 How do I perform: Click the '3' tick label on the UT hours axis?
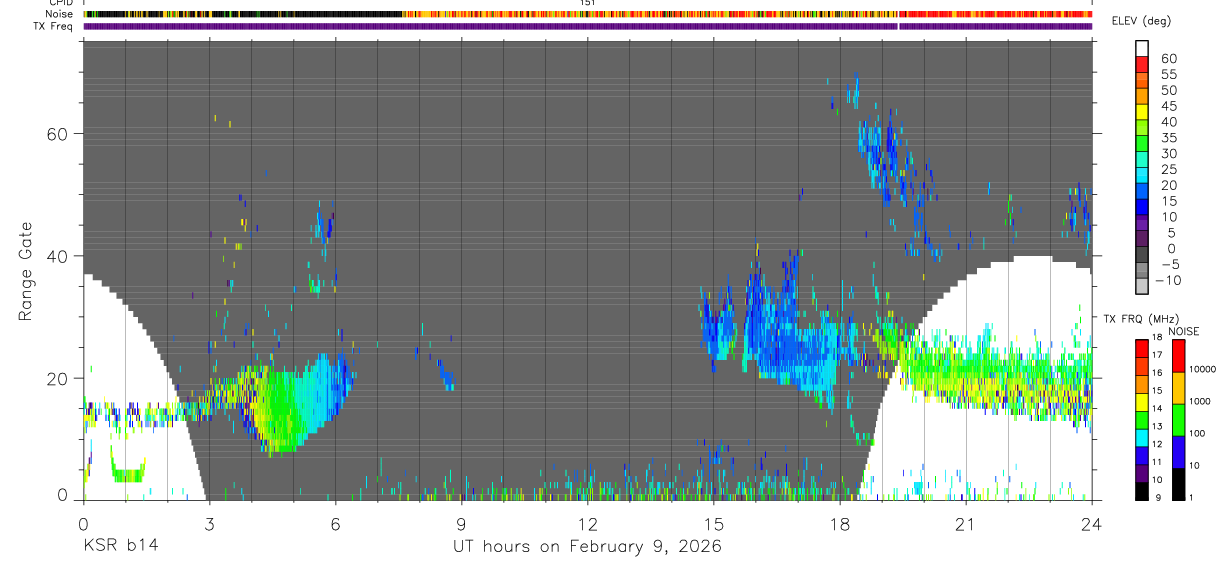209,522
